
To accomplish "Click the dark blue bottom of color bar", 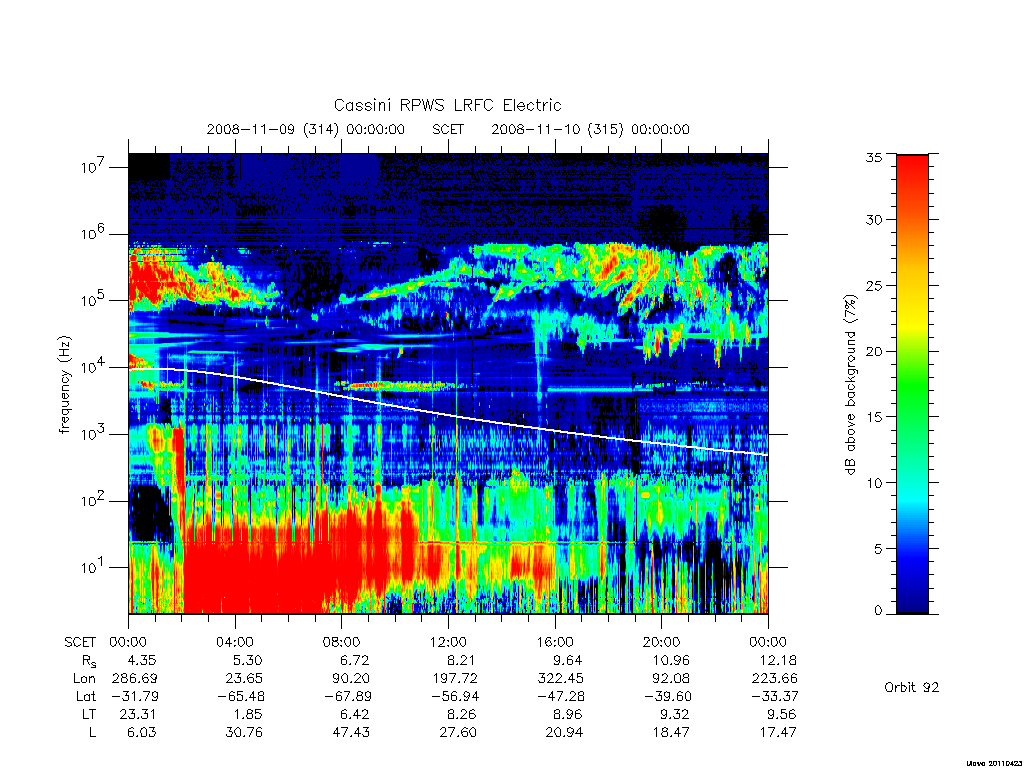I will [912, 604].
